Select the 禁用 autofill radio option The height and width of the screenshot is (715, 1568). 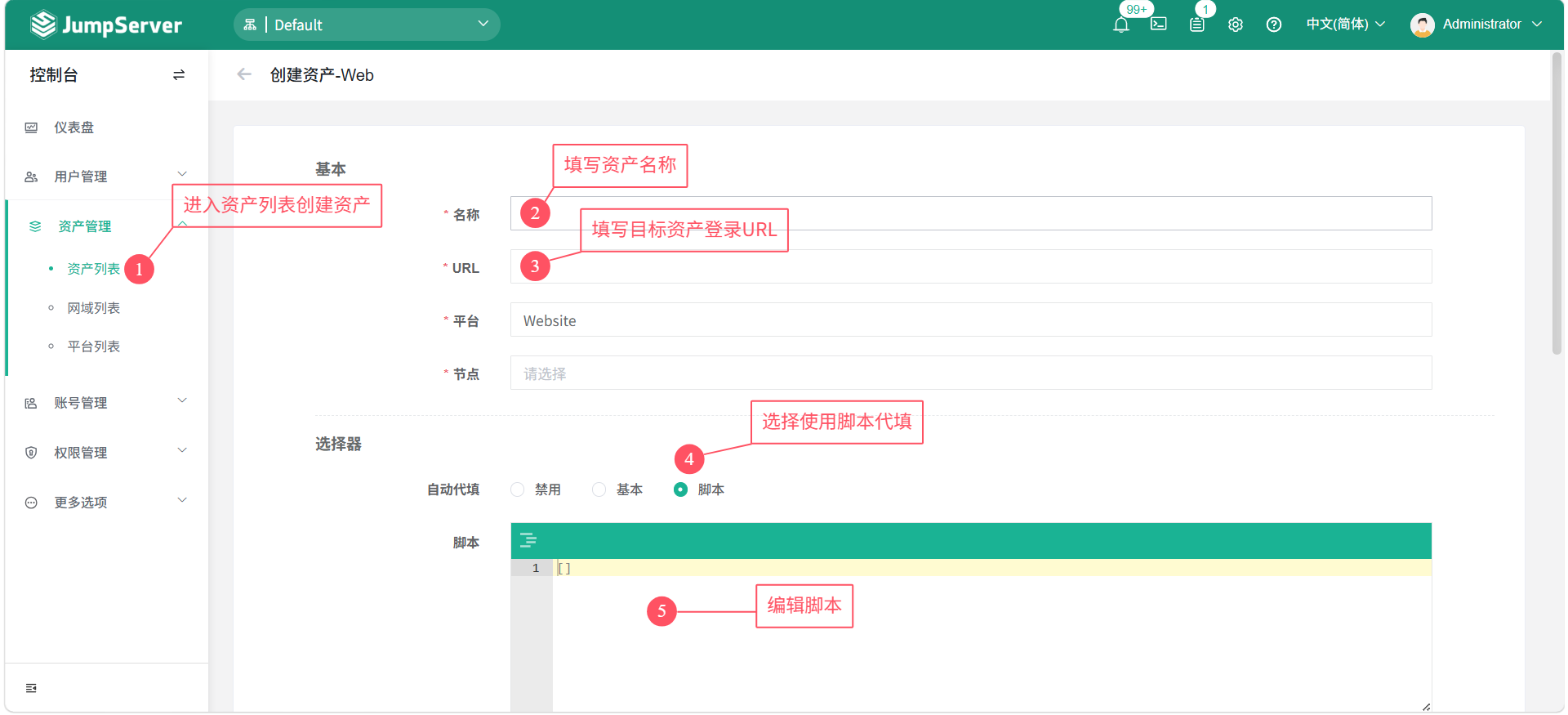tap(518, 489)
